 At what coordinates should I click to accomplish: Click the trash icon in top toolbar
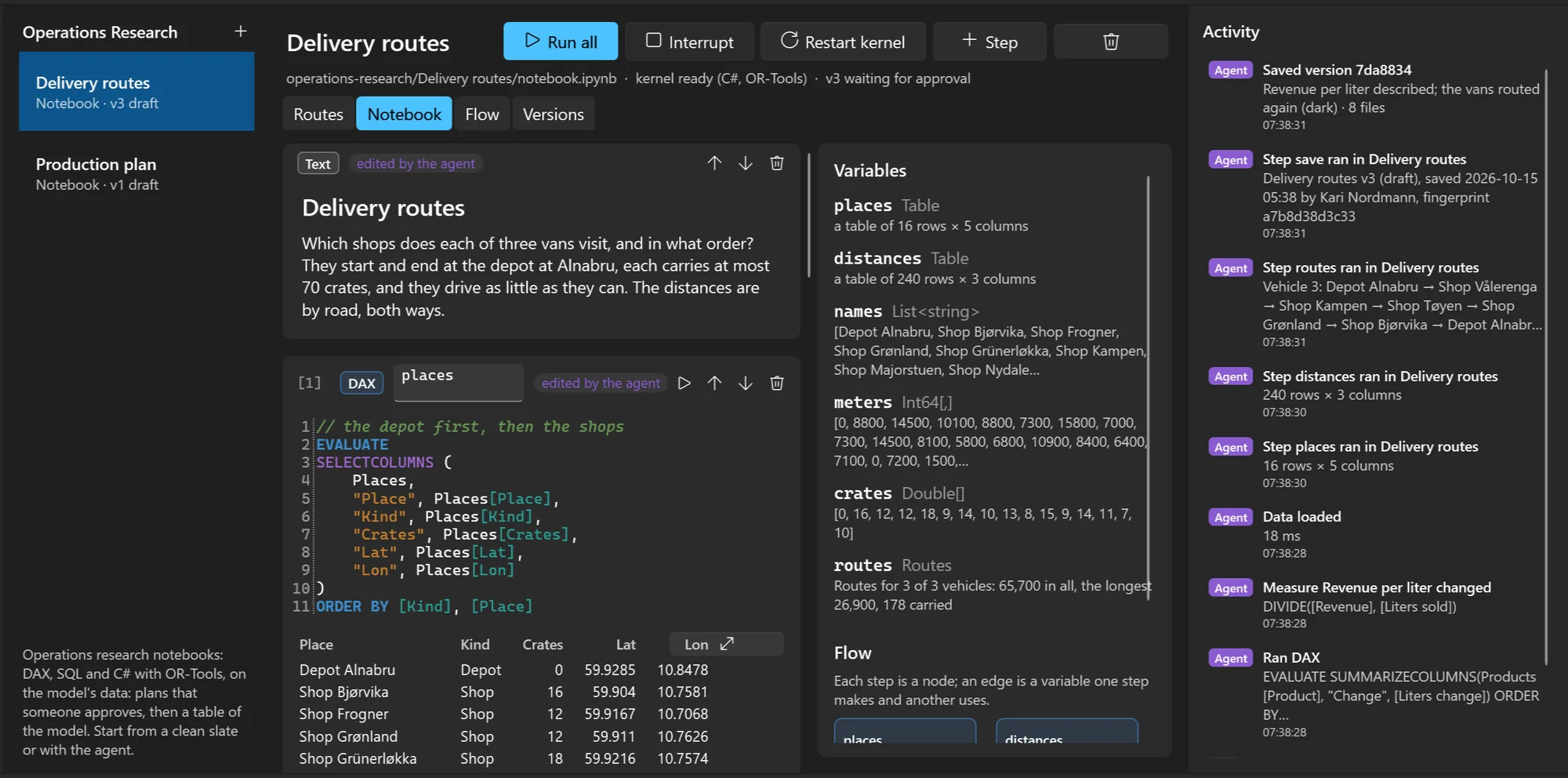(x=1110, y=42)
